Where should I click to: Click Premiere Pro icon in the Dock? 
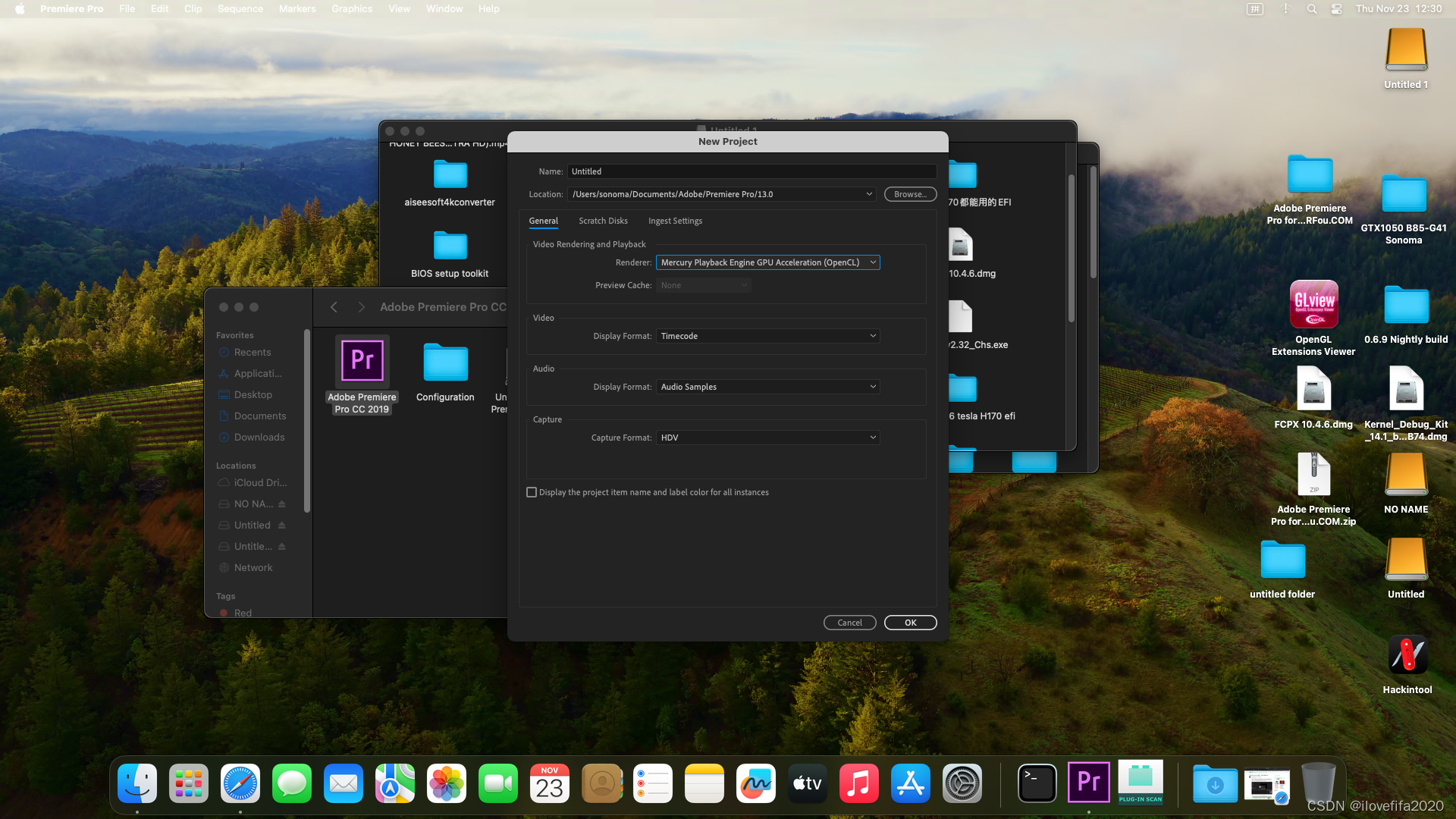tap(1088, 783)
